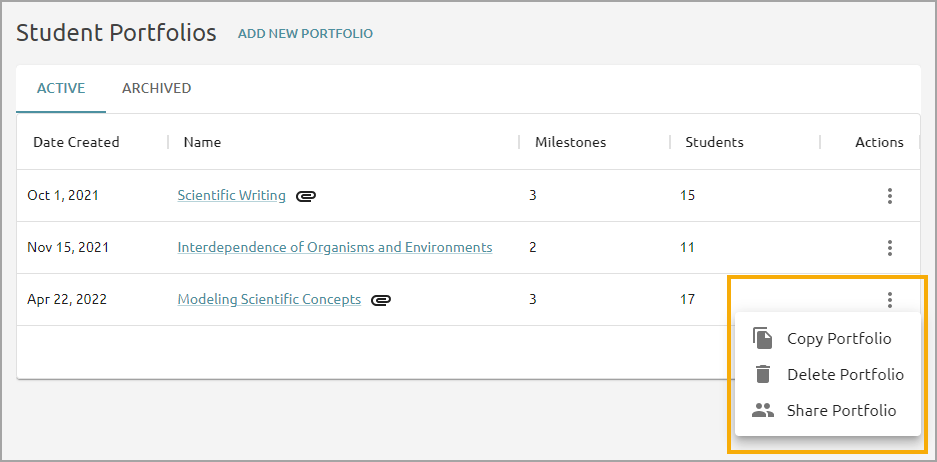Click the paperclip icon beside Modeling Scientific Concepts
The width and height of the screenshot is (937, 462).
[381, 300]
